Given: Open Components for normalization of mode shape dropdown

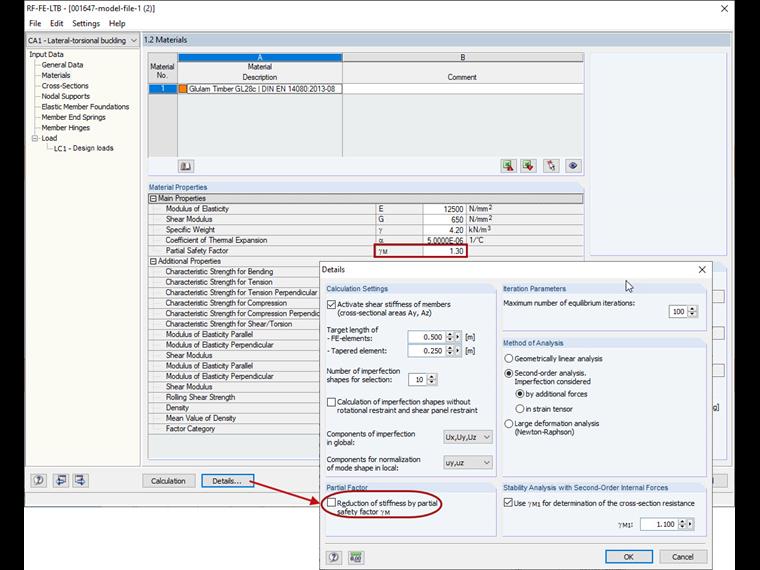Looking at the screenshot, I should pyautogui.click(x=468, y=463).
